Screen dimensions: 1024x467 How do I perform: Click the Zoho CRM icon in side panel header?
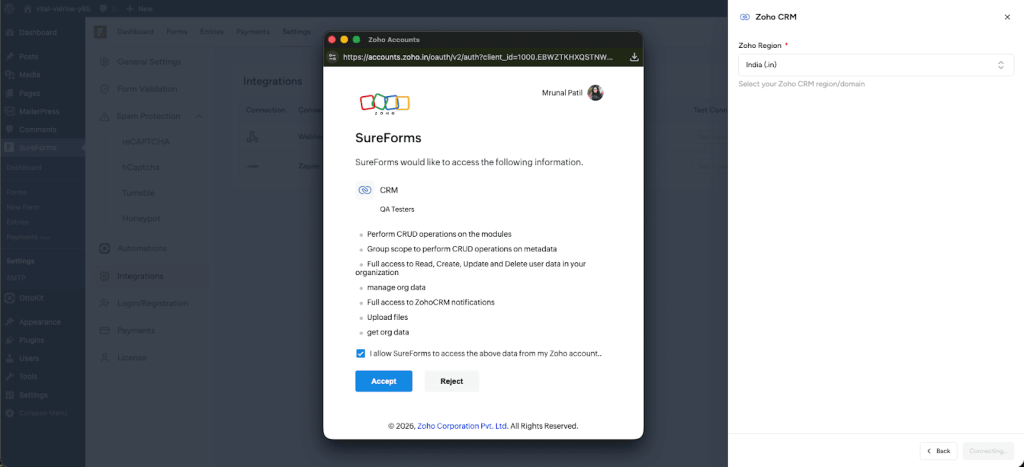(744, 17)
